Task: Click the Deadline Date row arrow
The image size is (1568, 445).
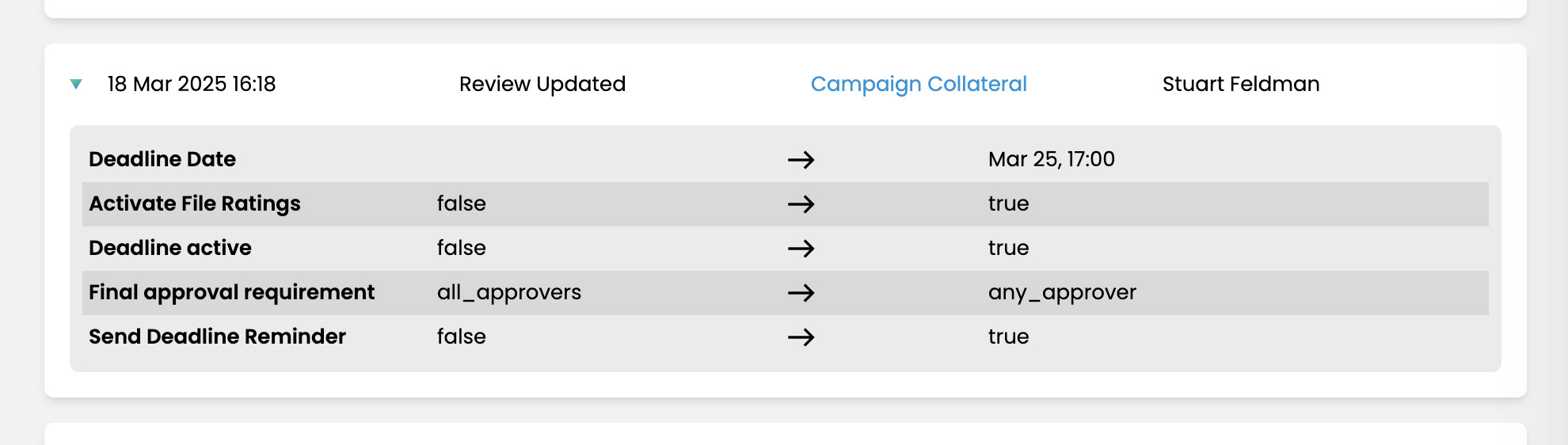Action: (x=801, y=160)
